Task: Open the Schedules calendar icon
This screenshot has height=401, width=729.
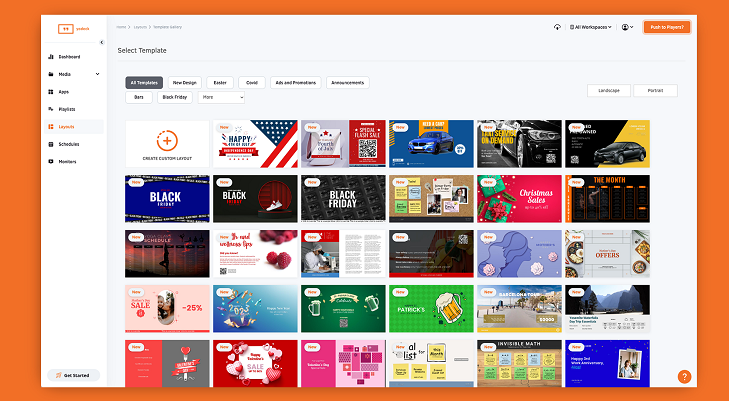Action: point(51,144)
